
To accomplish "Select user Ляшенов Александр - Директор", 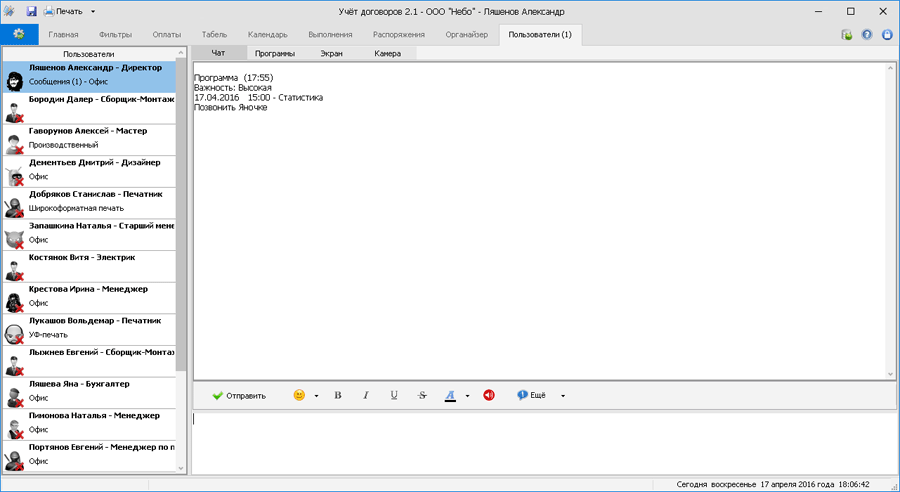I will pyautogui.click(x=89, y=76).
